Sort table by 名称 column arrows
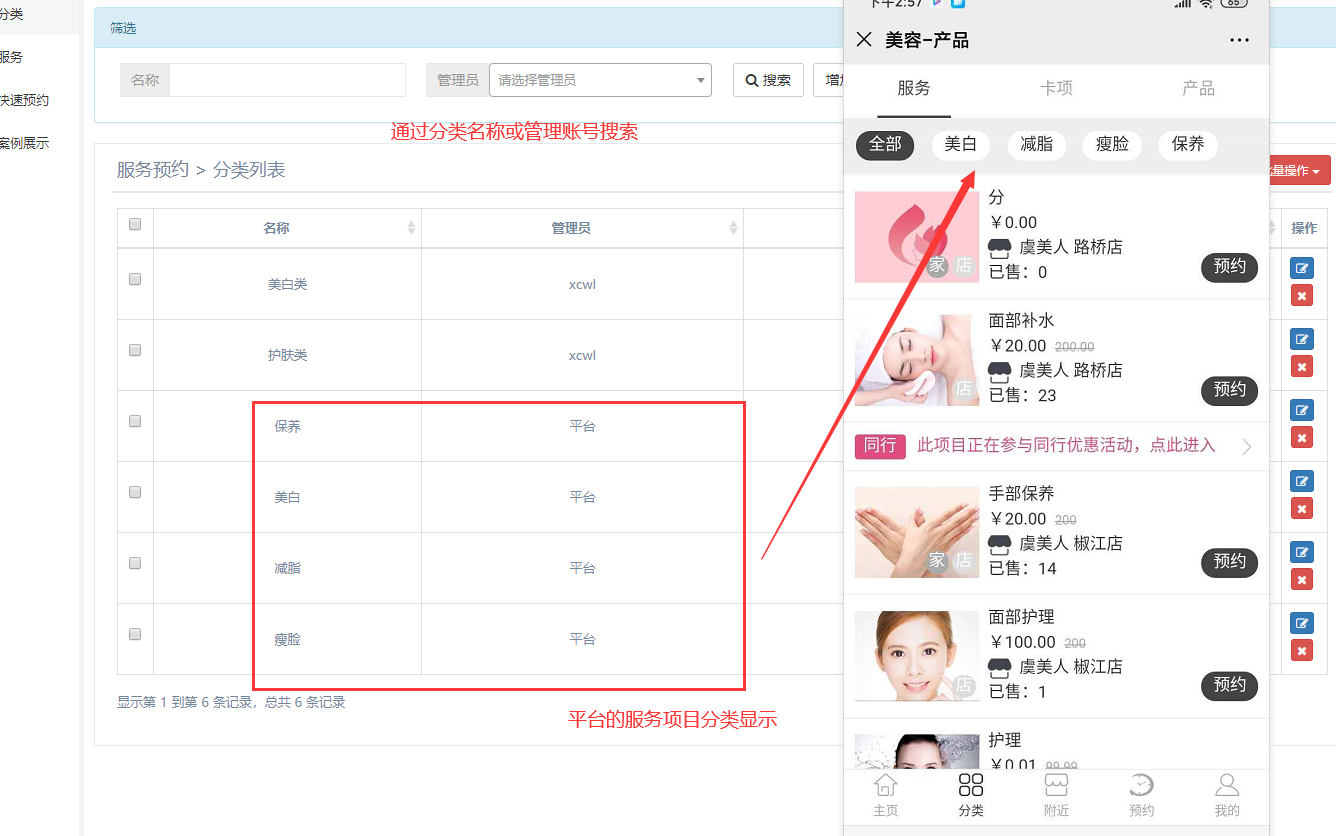Image resolution: width=1336 pixels, height=836 pixels. click(411, 228)
